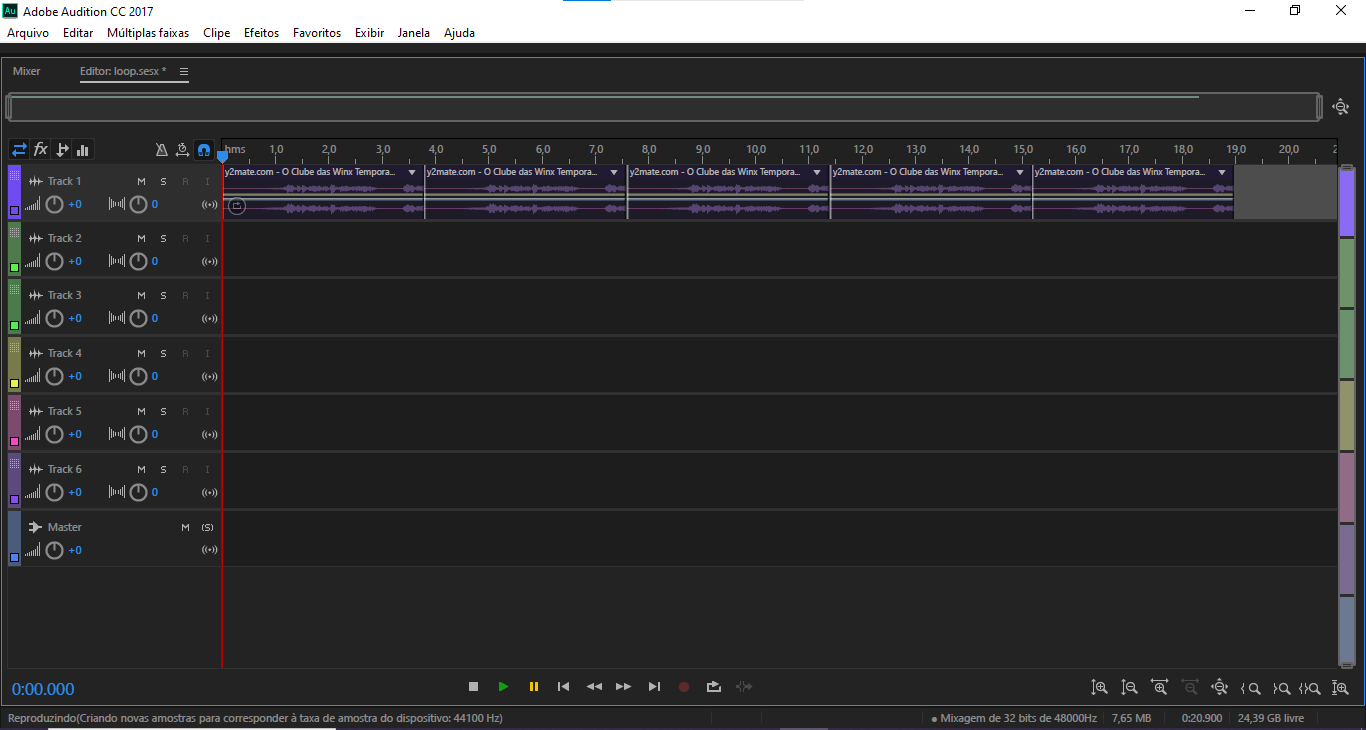Toggle the snapping magnet icon
Viewport: 1366px width, 730px height.
point(204,150)
